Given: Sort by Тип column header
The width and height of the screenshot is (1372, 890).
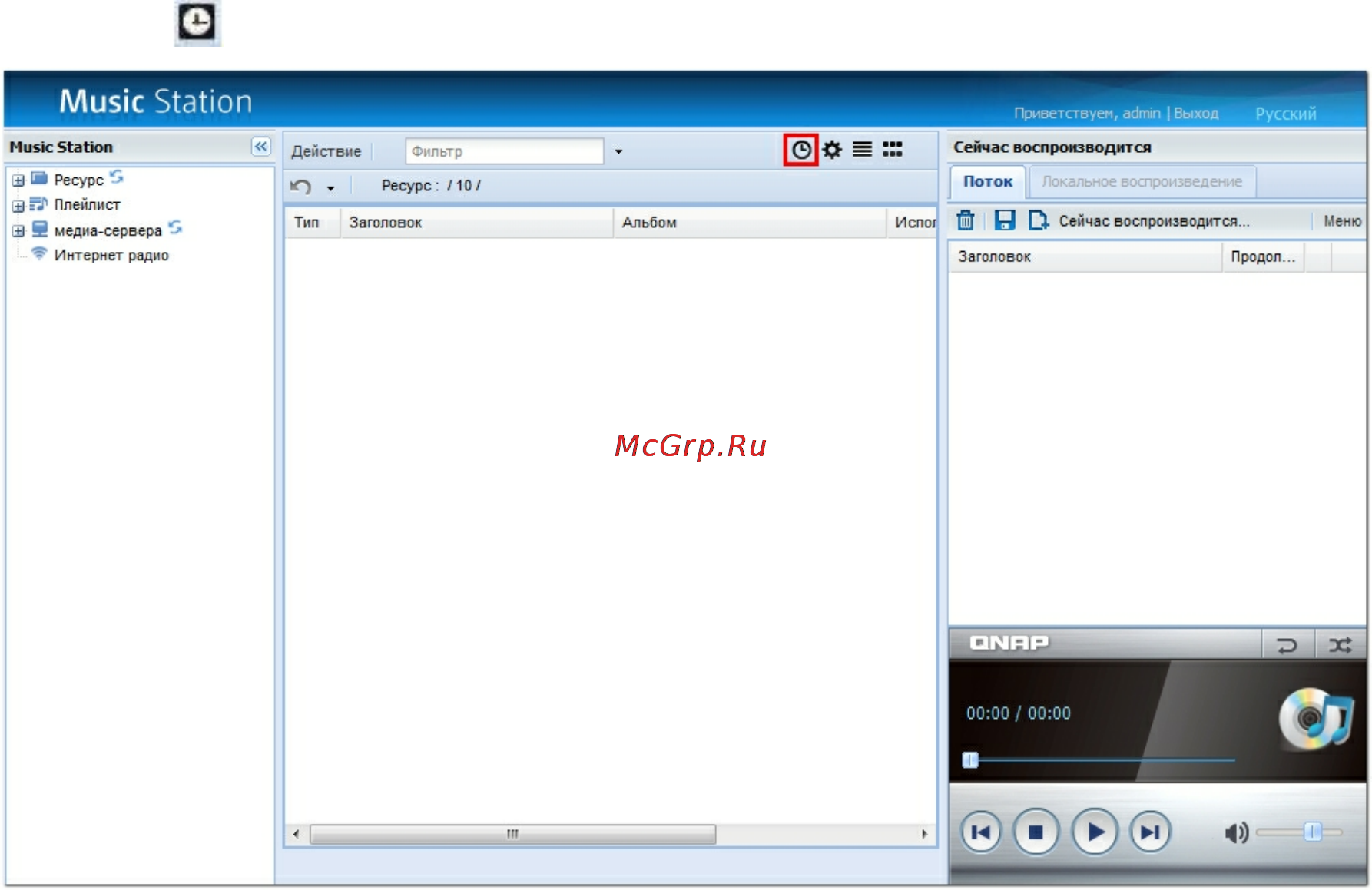Looking at the screenshot, I should [x=313, y=223].
